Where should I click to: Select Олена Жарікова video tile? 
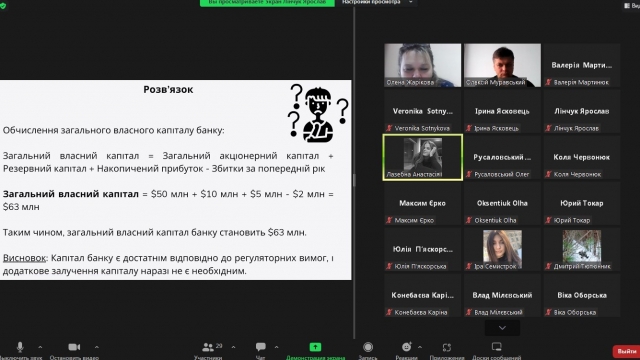pyautogui.click(x=422, y=65)
